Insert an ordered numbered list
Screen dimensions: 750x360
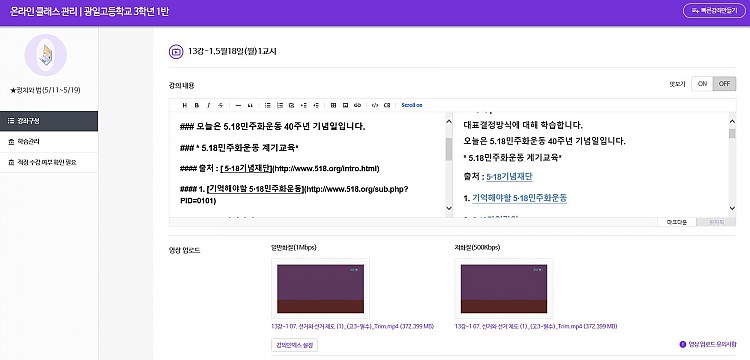point(280,105)
